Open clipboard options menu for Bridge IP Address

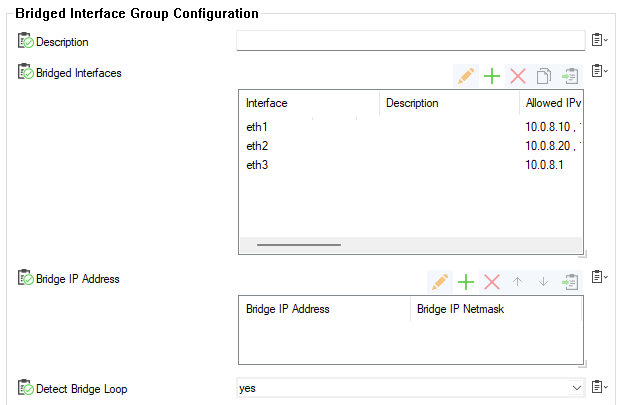click(598, 277)
